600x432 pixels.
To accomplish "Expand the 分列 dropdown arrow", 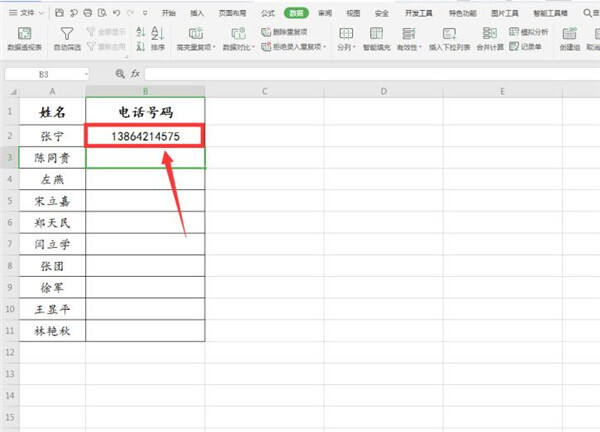I will click(354, 47).
